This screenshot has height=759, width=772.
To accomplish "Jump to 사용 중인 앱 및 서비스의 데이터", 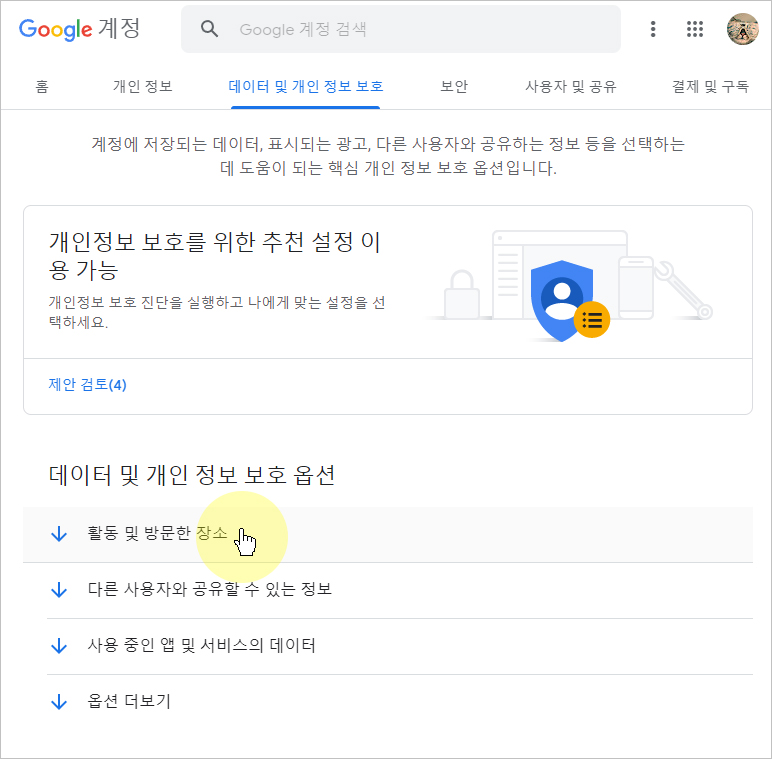I will 388,646.
